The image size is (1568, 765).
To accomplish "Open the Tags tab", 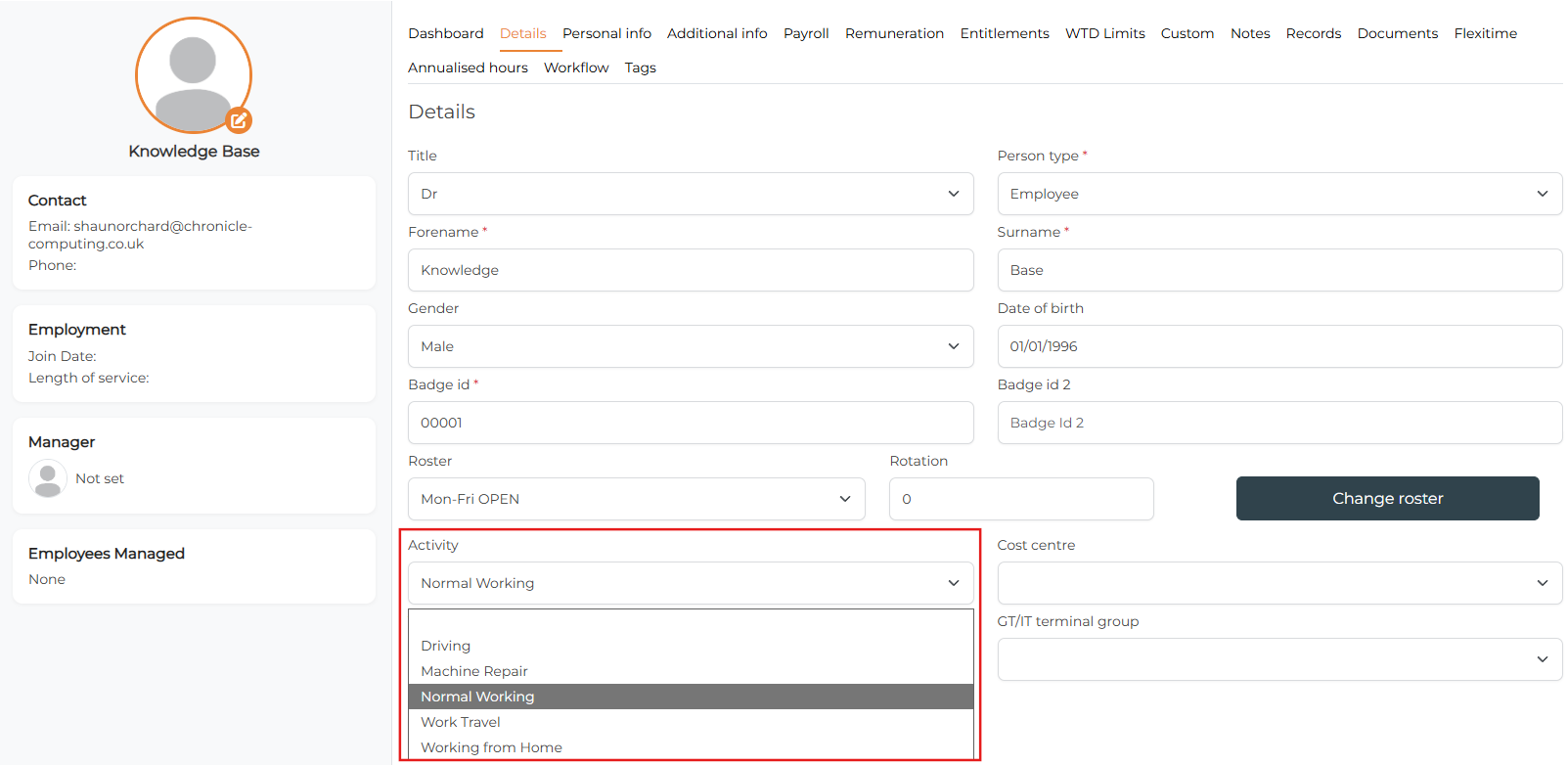I will point(641,67).
